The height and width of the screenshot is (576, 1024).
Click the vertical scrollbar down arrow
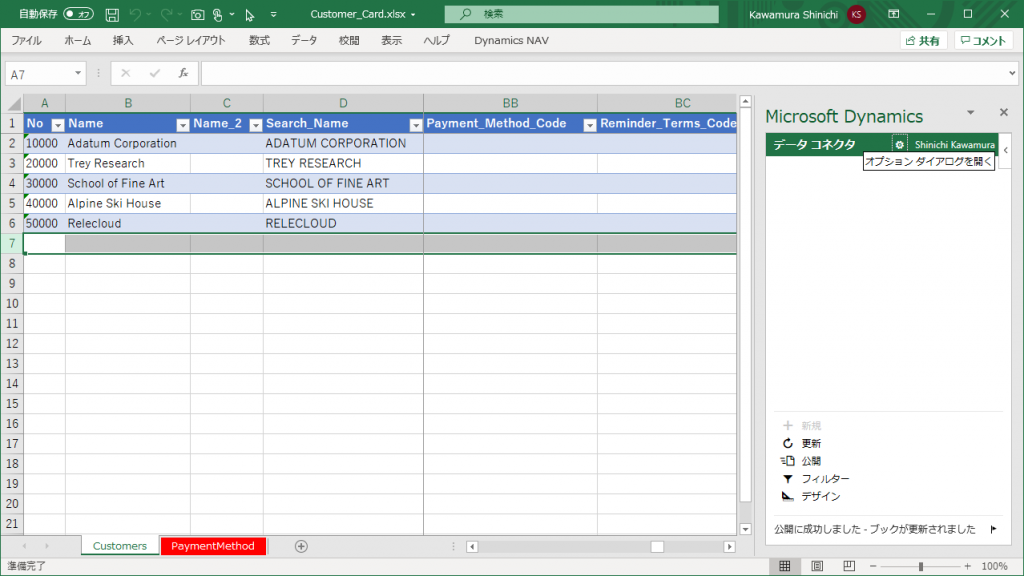[x=745, y=529]
